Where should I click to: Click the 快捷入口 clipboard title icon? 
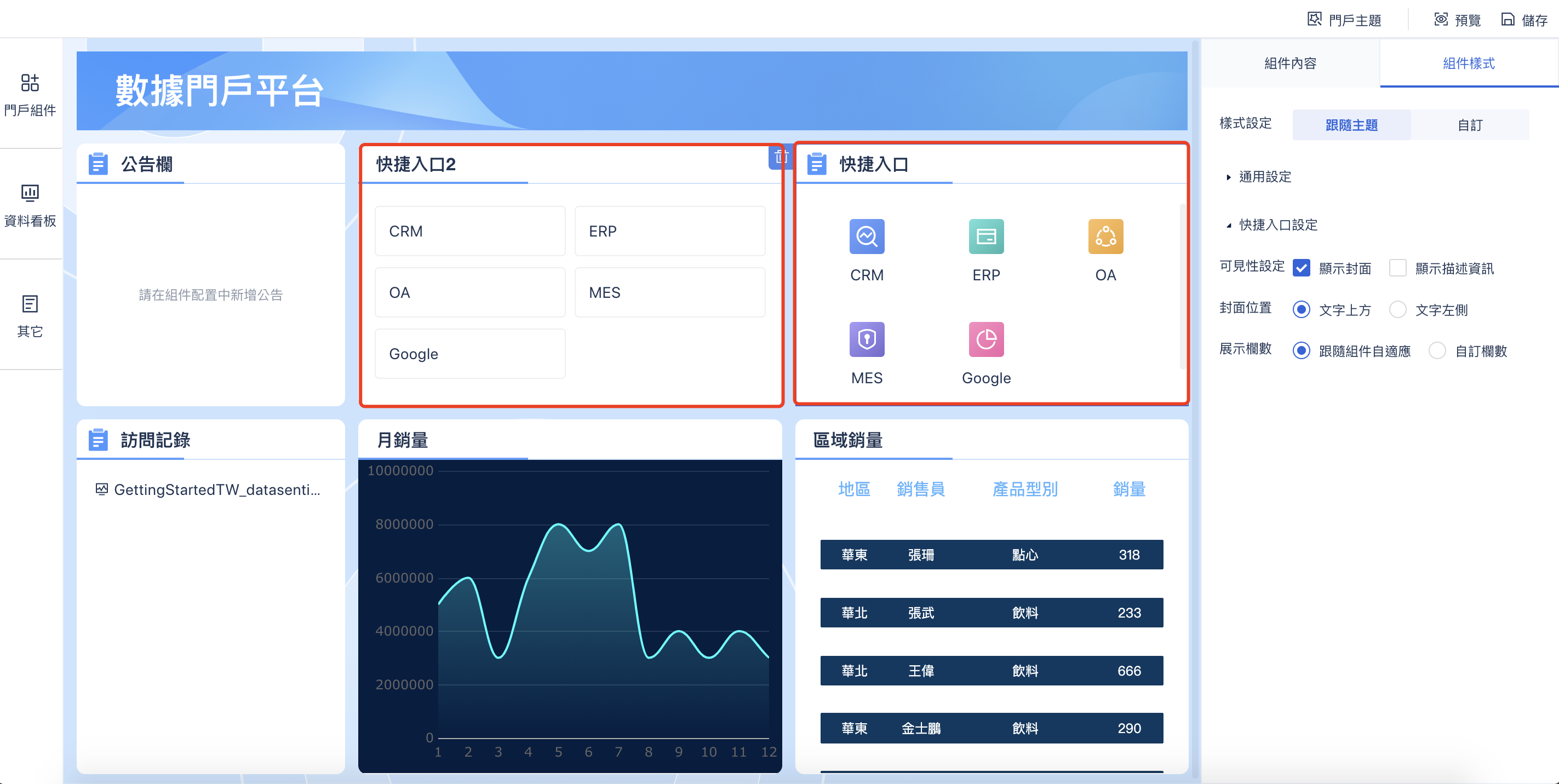[x=816, y=164]
